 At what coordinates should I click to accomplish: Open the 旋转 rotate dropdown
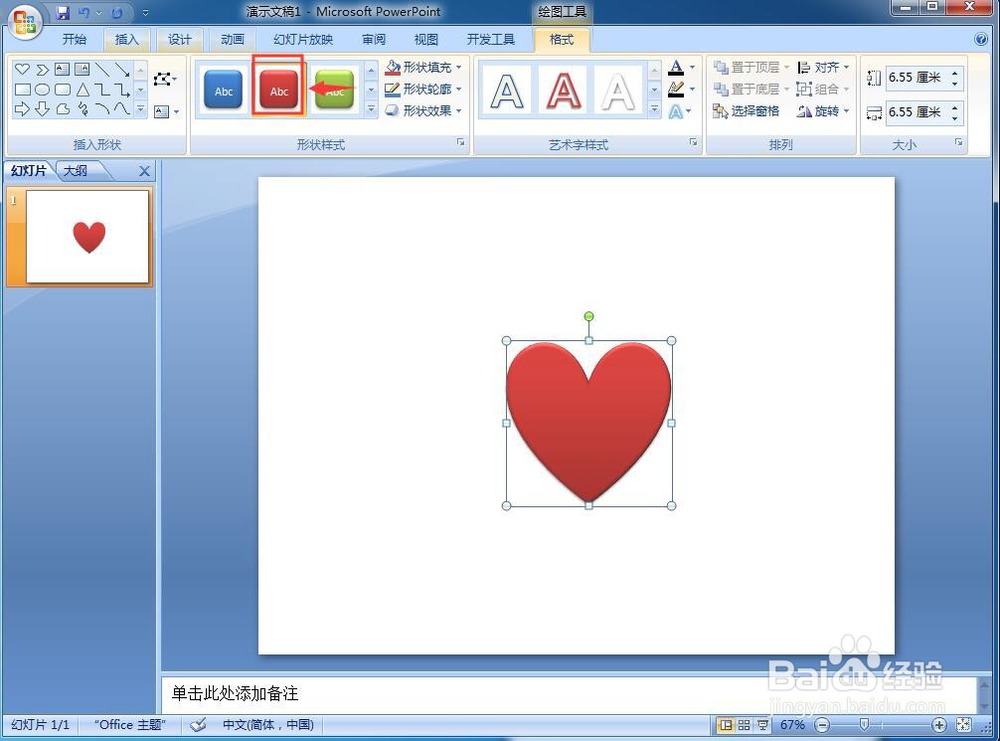point(823,111)
